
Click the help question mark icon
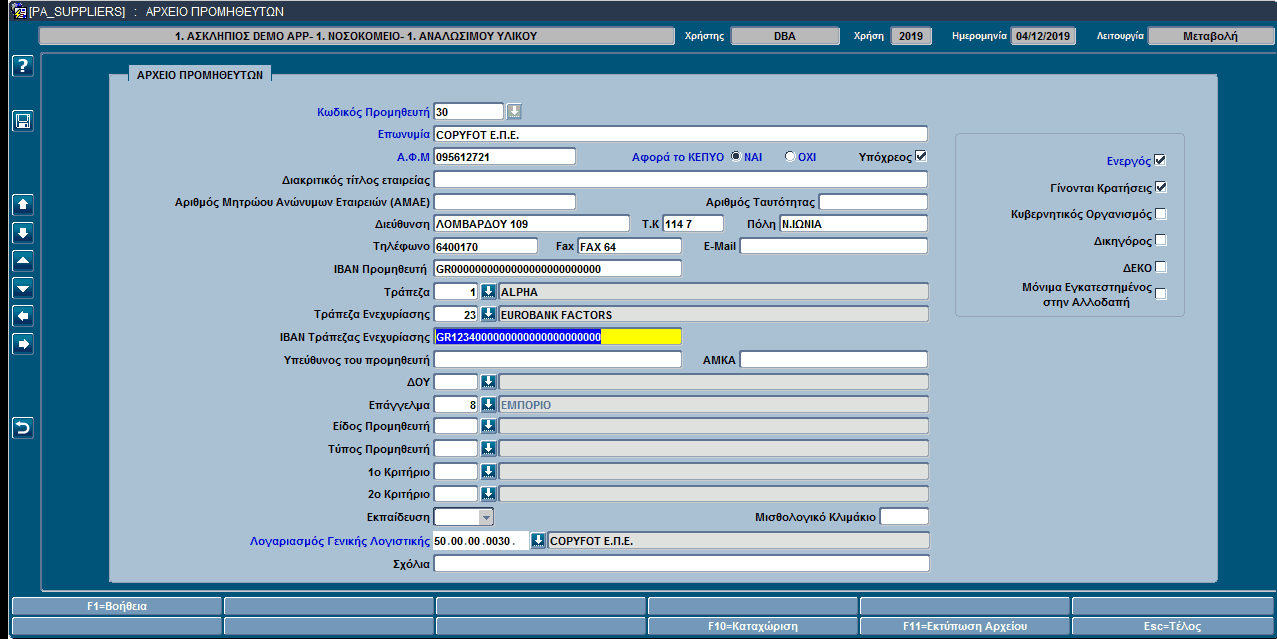pyautogui.click(x=22, y=66)
